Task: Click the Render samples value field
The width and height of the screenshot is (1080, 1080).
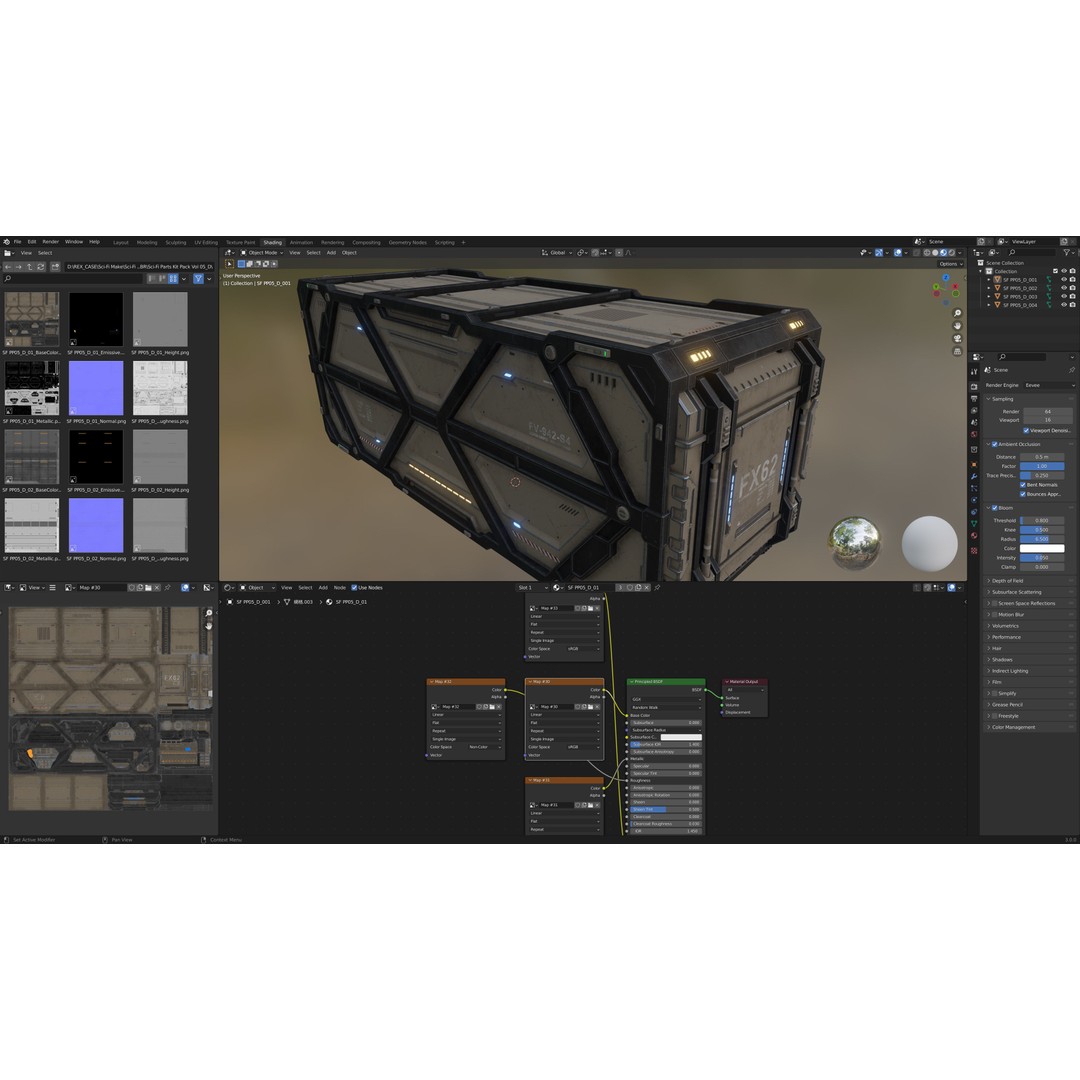Action: [1048, 411]
